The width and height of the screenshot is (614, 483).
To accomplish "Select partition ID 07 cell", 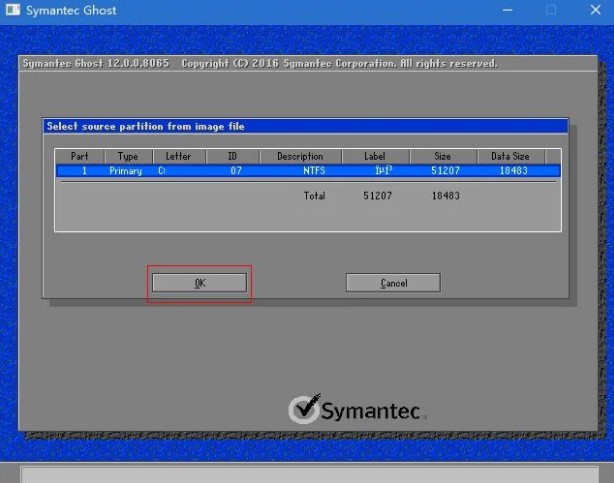I will (236, 170).
